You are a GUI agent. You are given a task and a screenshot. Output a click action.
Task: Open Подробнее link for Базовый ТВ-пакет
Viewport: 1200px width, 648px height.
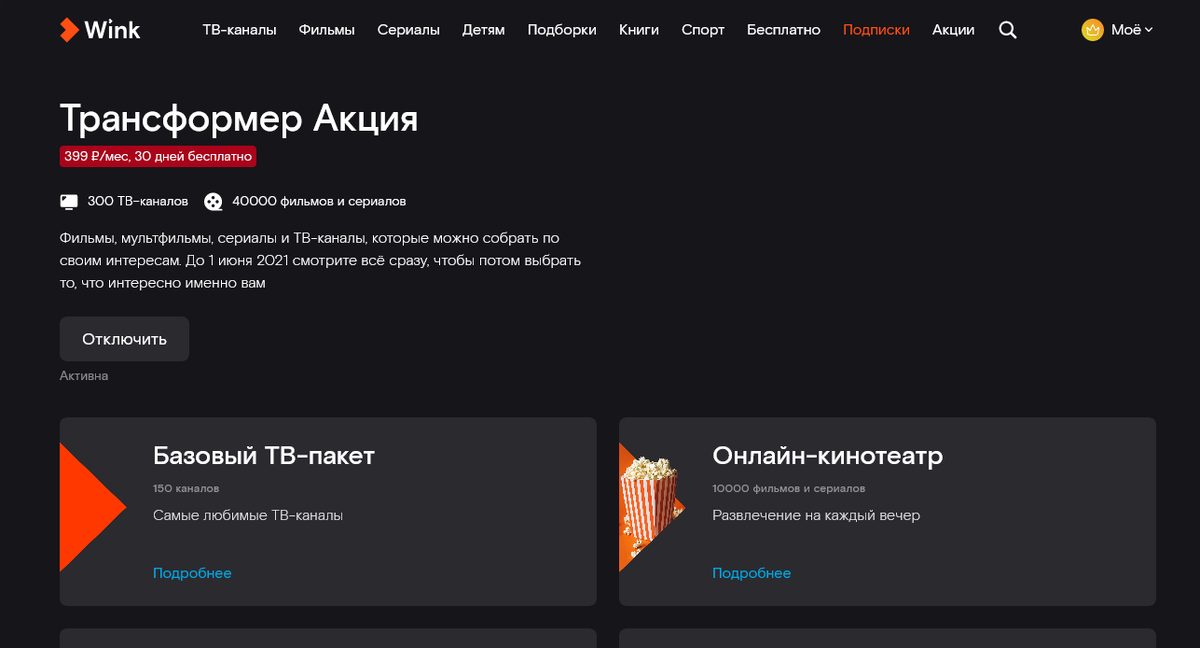pos(192,573)
